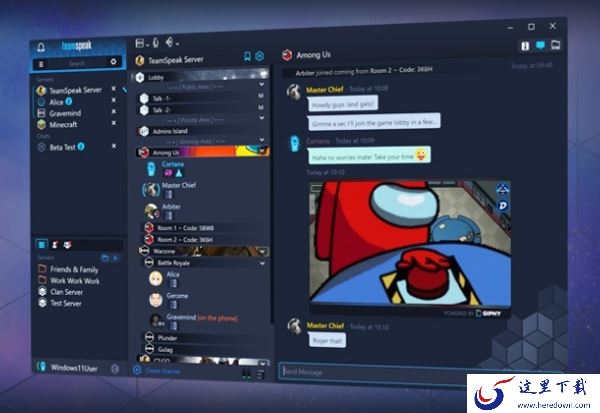This screenshot has width=600, height=413.
Task: Open the Beta Test chat
Action: [61, 147]
